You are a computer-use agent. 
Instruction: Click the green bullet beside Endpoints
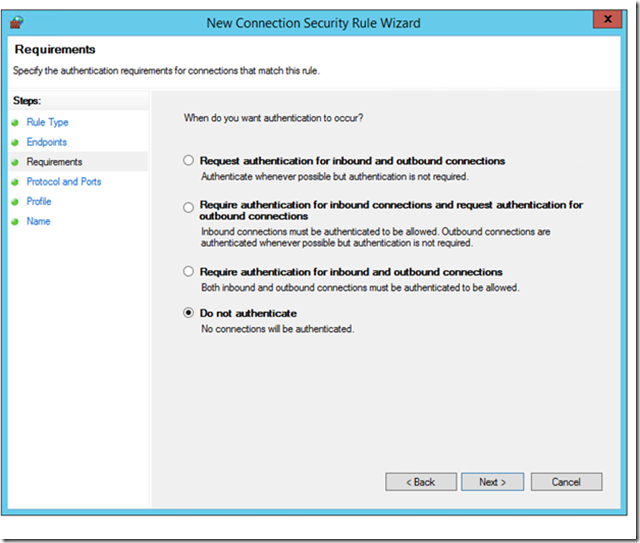(15, 142)
